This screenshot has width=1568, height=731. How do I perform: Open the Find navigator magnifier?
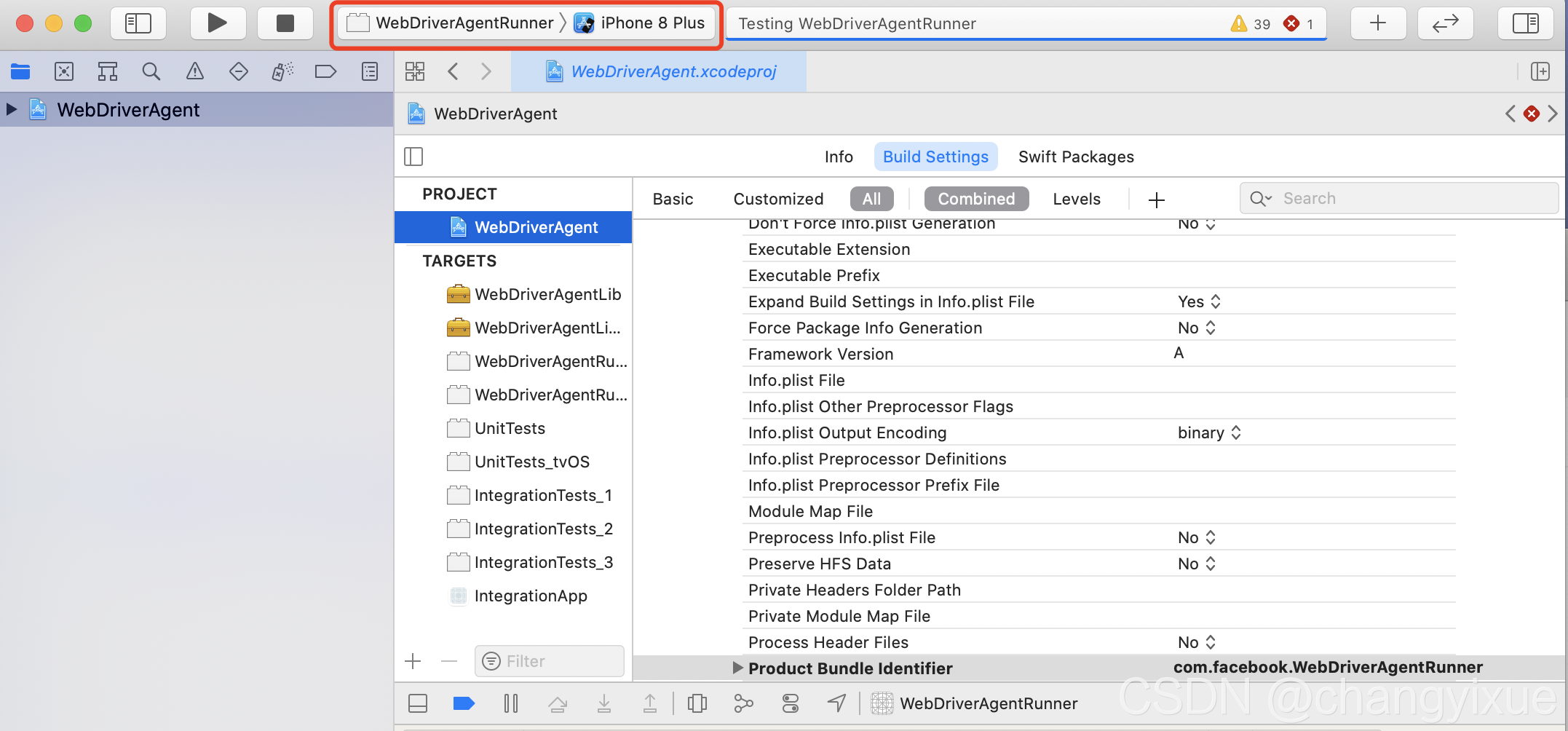[x=151, y=71]
